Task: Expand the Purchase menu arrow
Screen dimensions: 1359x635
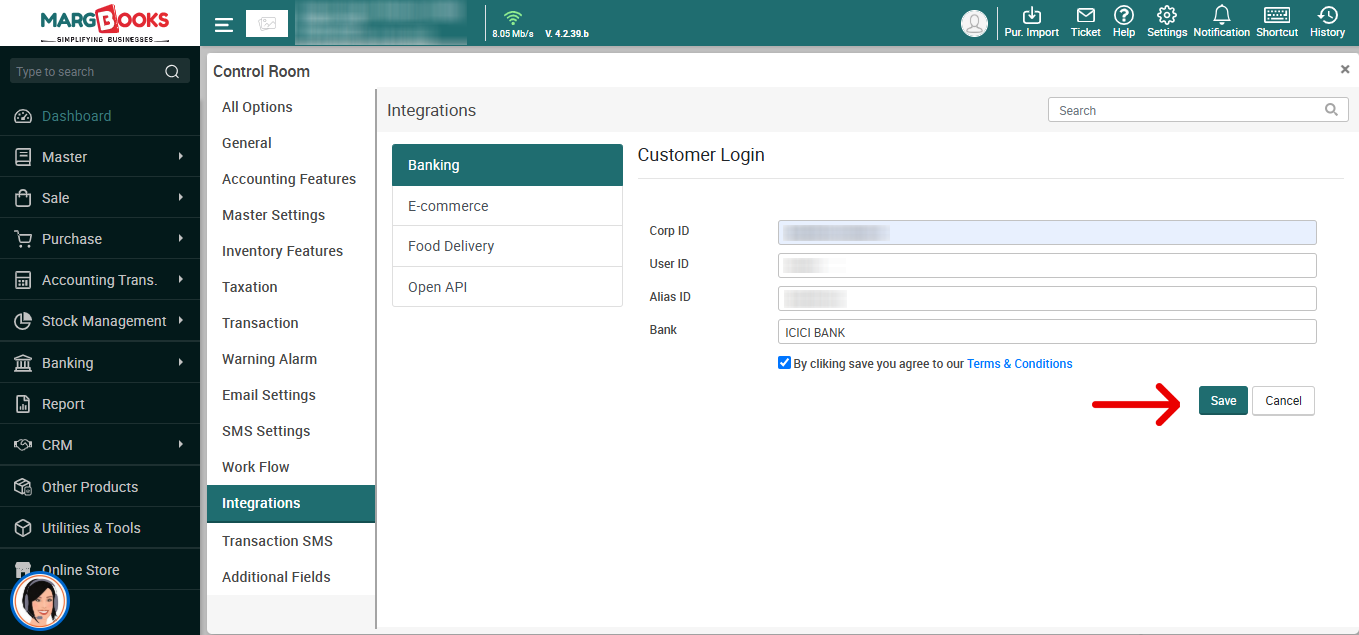Action: (181, 238)
